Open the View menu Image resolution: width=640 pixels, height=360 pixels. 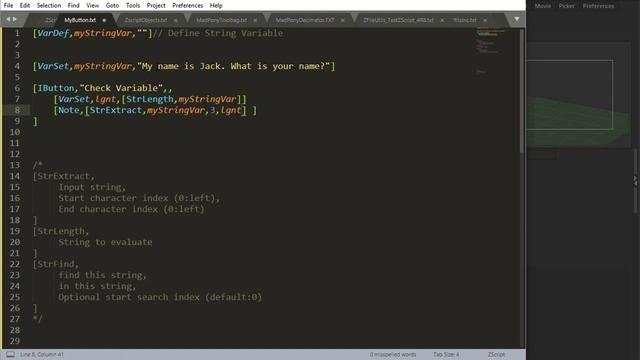point(92,5)
